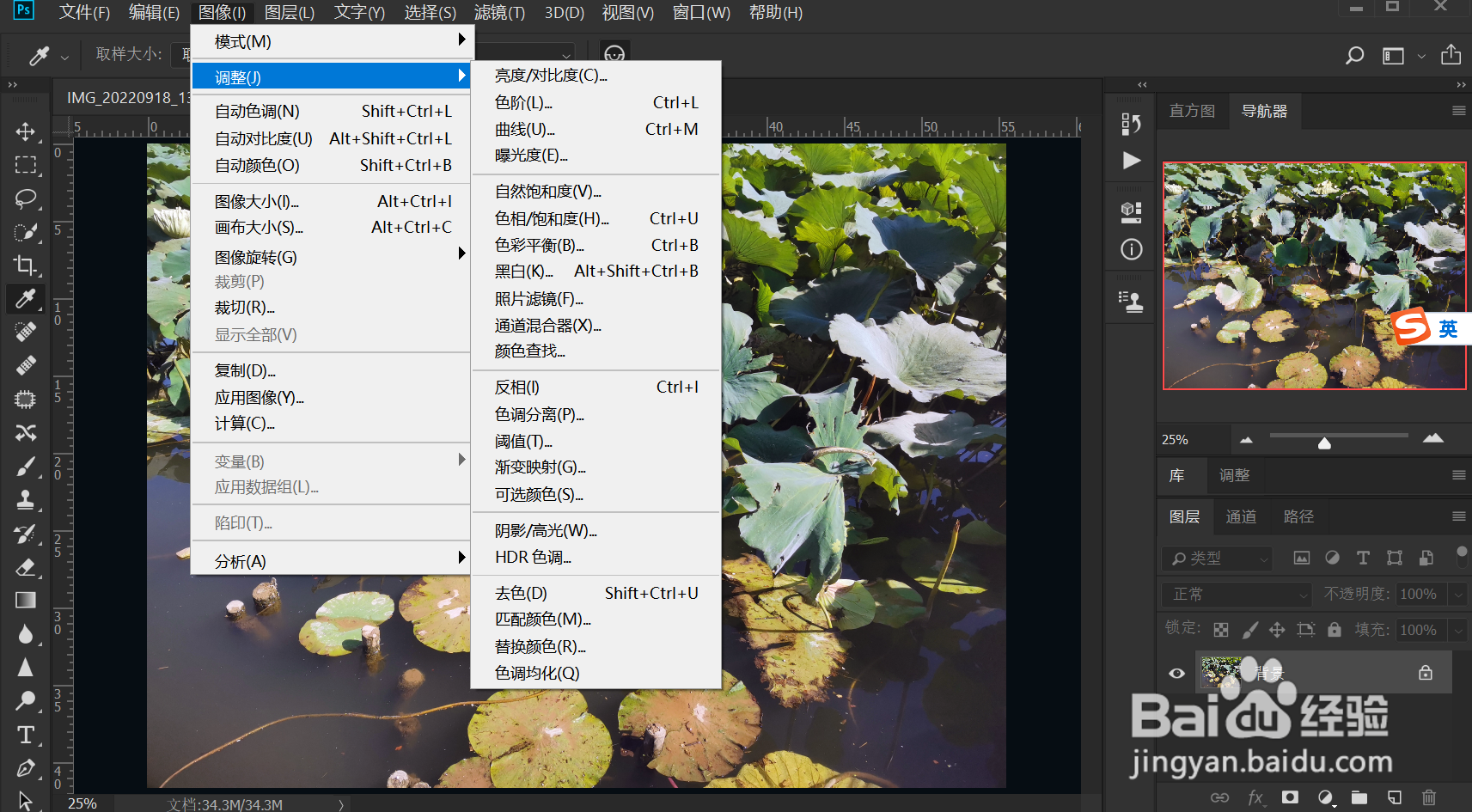Viewport: 1472px width, 812px height.
Task: Switch to the 直方图 tab
Action: point(1192,111)
